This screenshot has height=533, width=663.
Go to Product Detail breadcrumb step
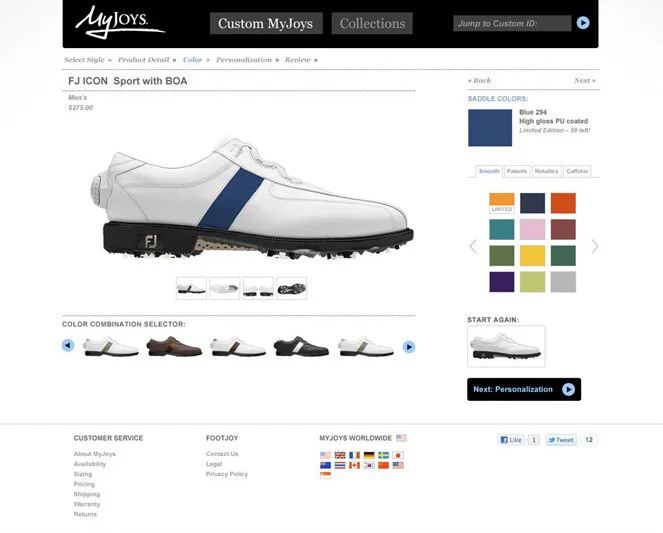click(x=143, y=60)
